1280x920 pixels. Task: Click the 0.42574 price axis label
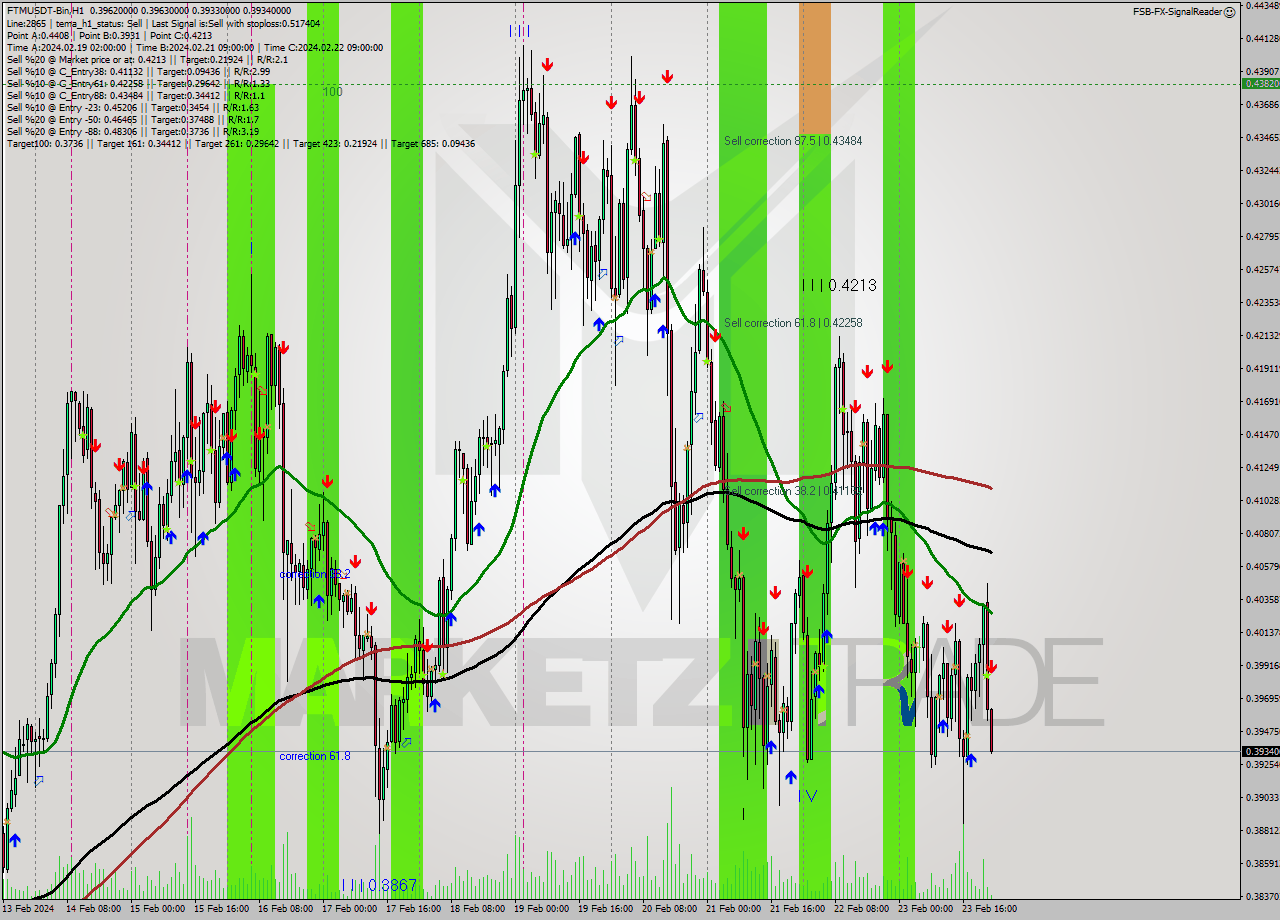pos(1262,270)
